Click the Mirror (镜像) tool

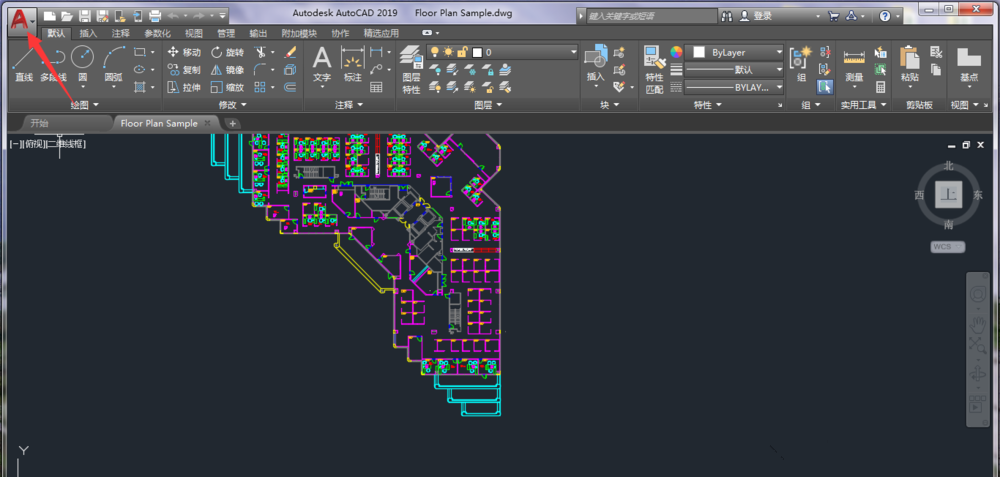(226, 70)
